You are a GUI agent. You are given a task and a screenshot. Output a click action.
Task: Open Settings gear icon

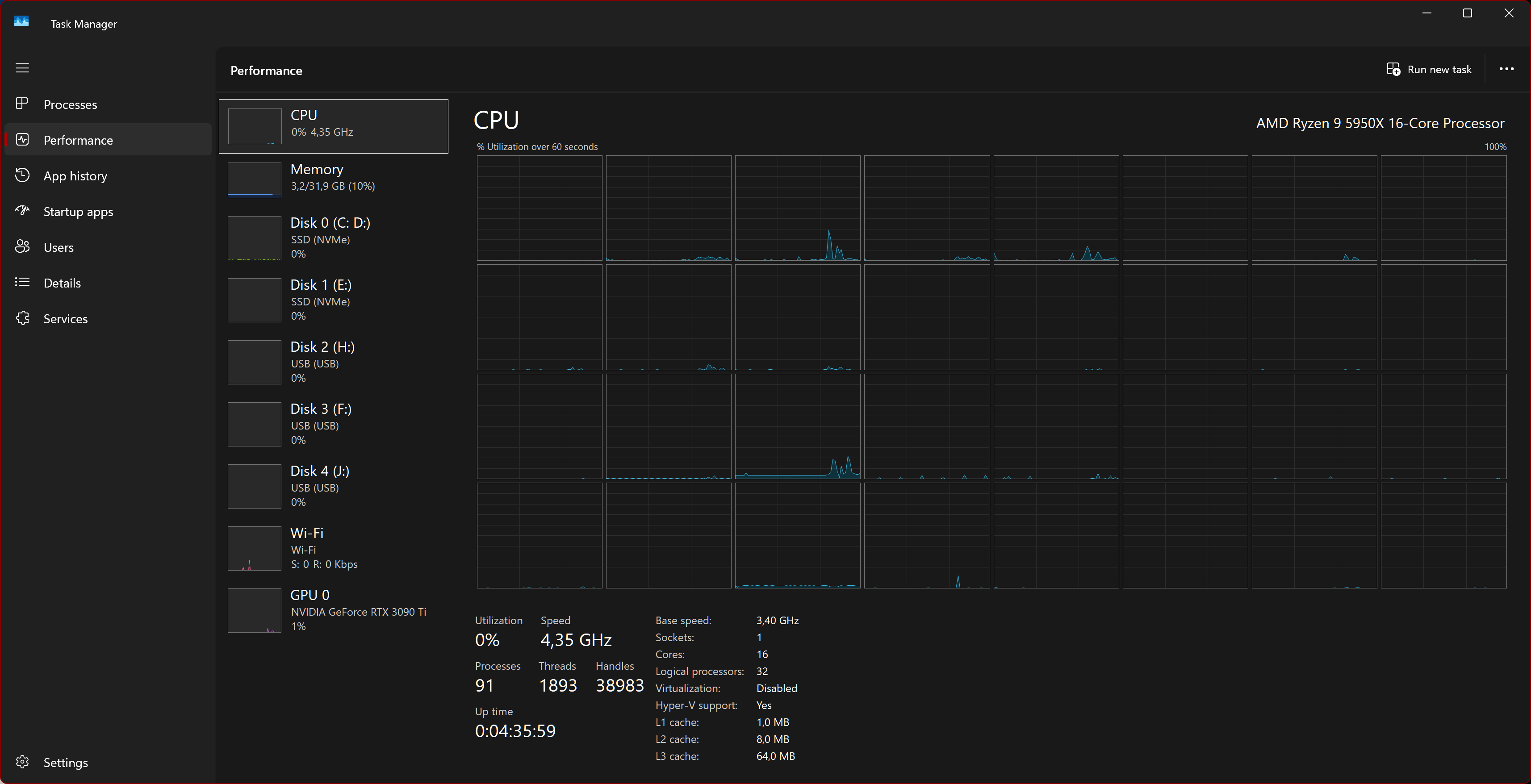tap(22, 761)
